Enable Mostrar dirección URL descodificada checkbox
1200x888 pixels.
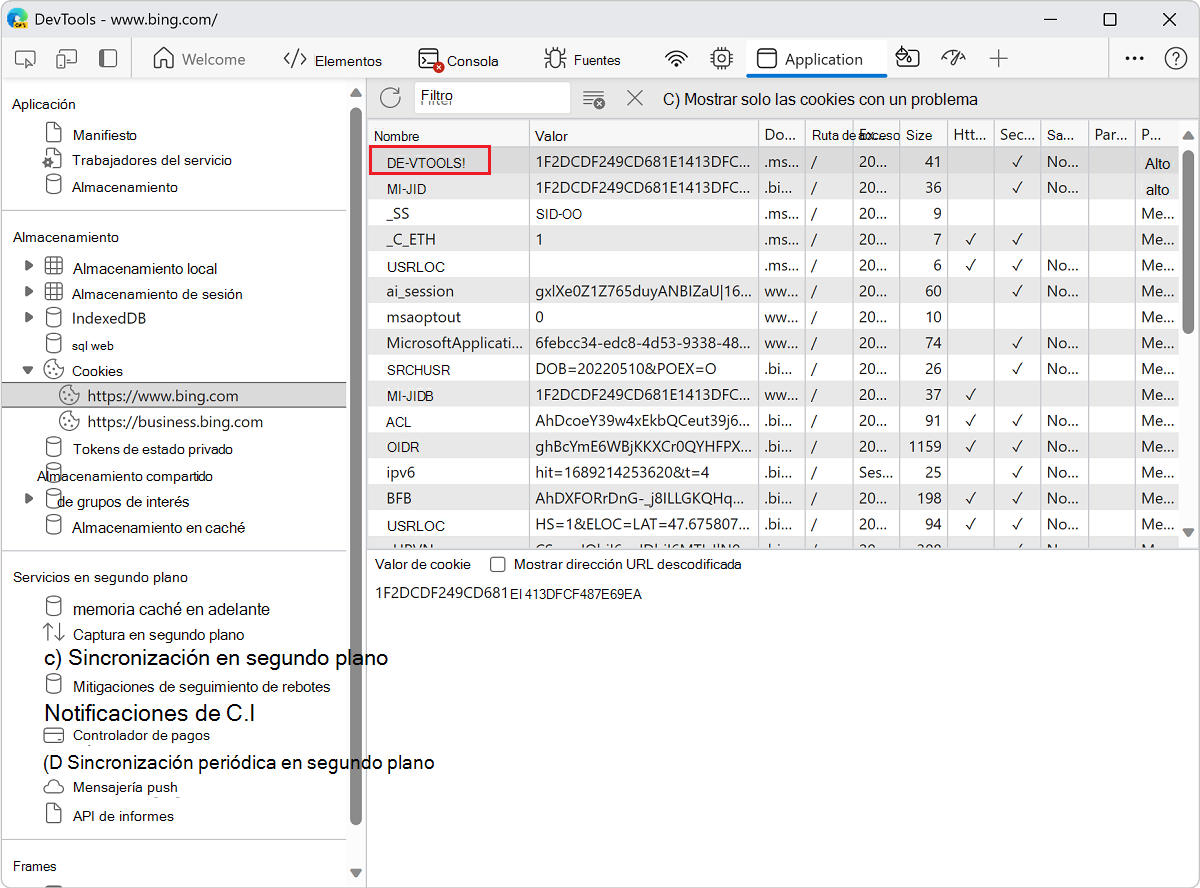pos(497,563)
